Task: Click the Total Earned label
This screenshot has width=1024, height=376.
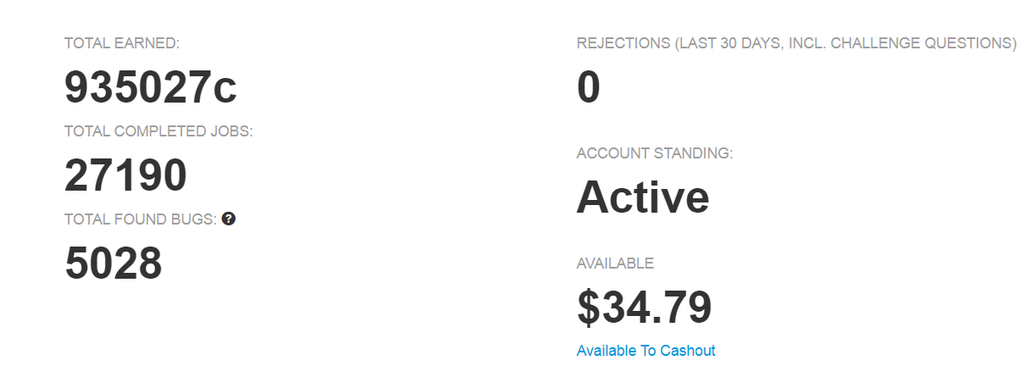Action: click(121, 44)
